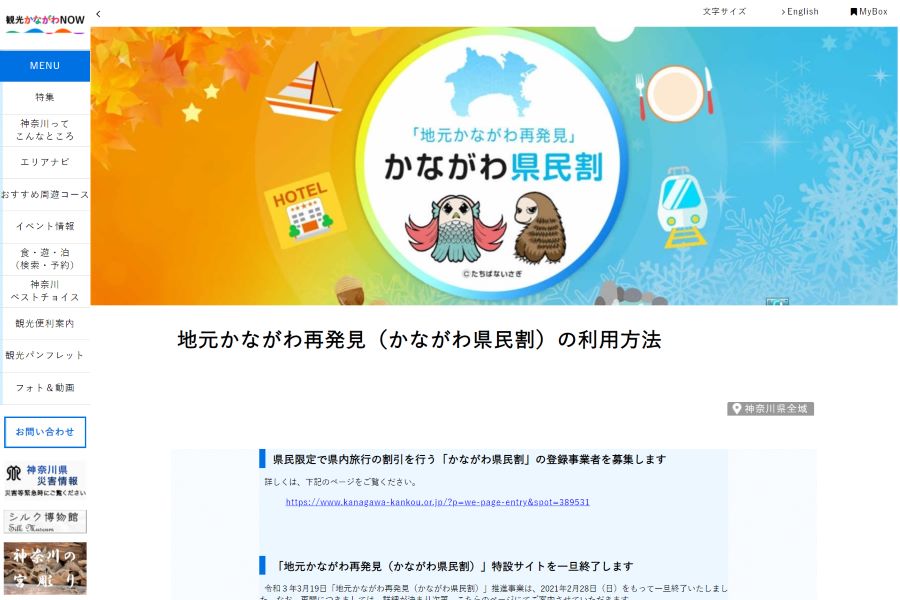Open the 文字サイズ text size option
Image resolution: width=900 pixels, height=600 pixels.
[x=724, y=11]
